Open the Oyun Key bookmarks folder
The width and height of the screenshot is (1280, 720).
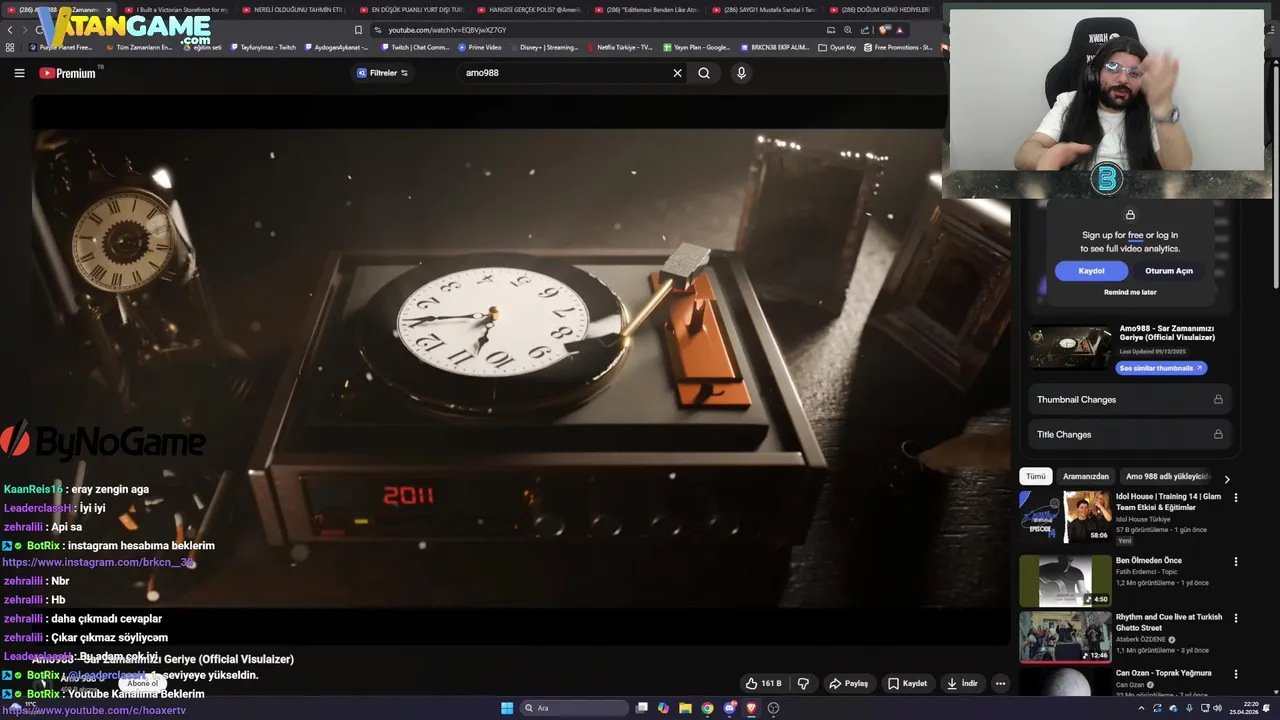click(837, 47)
